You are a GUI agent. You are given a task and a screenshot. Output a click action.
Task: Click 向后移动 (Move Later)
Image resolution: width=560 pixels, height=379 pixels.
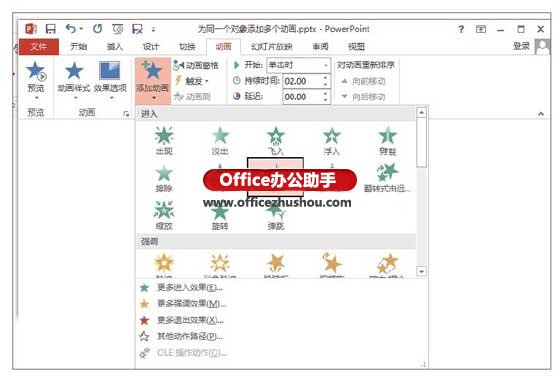click(x=364, y=96)
